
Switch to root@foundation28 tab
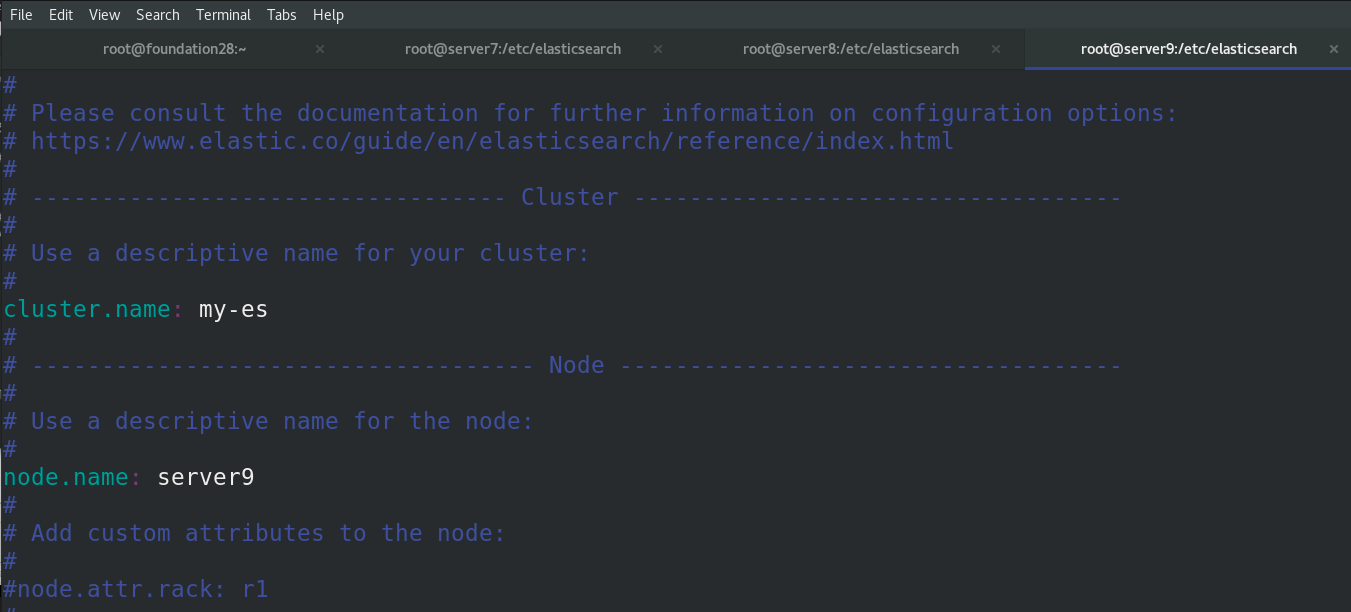click(174, 49)
